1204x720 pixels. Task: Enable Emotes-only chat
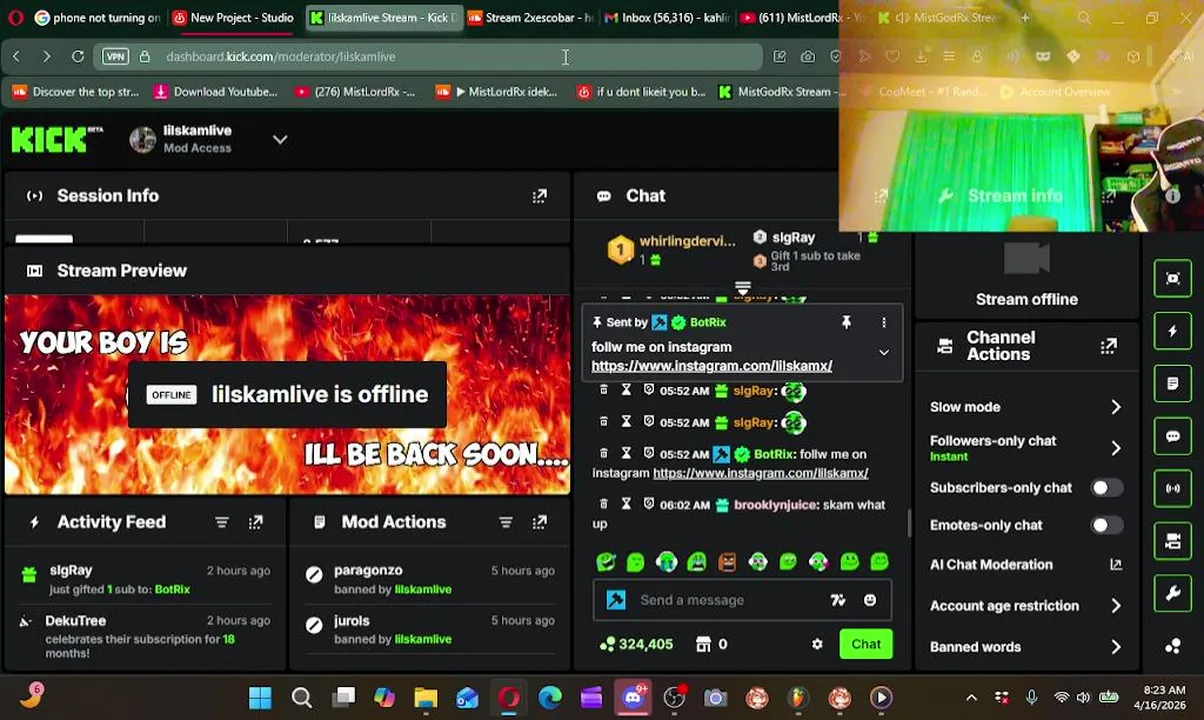(1106, 525)
